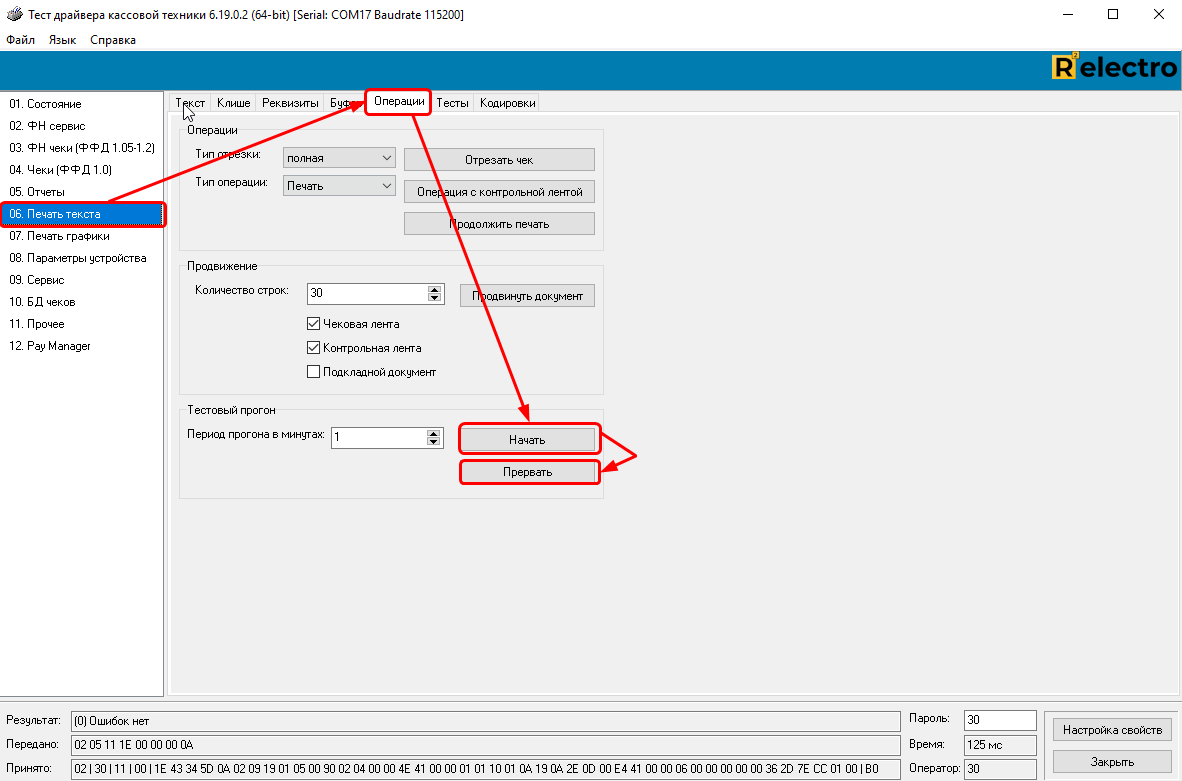Select 08. Параметры устройства in the list
1182x781 pixels.
[x=78, y=258]
